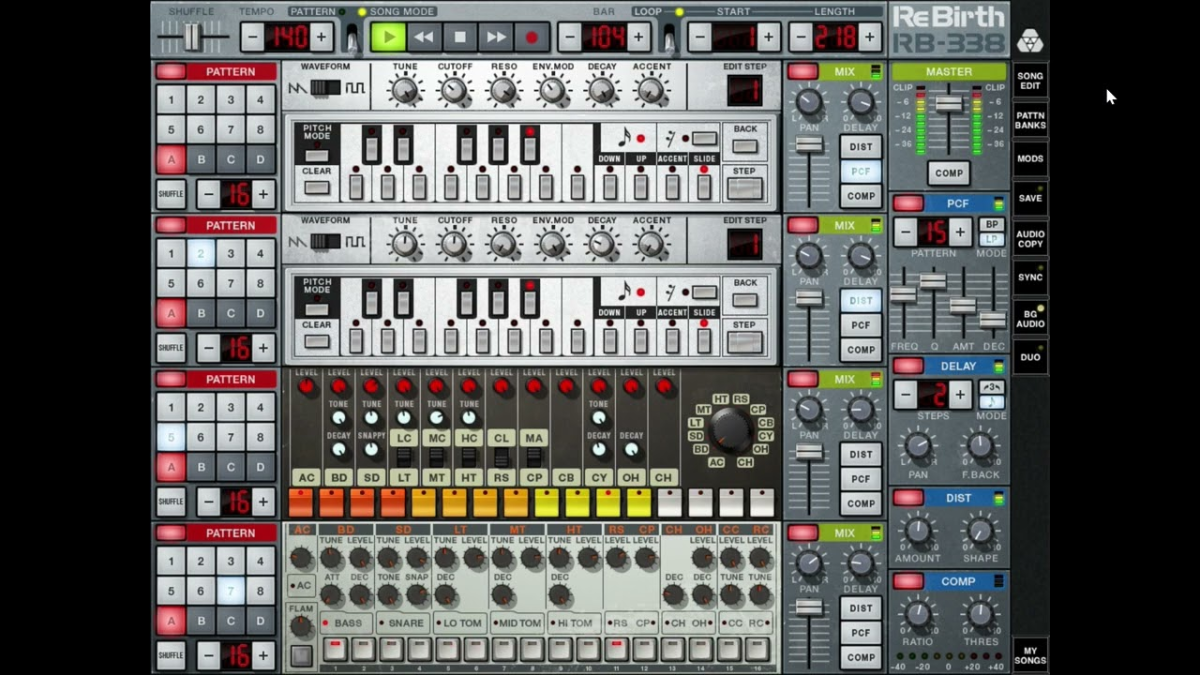Select the BD instrument on the 808

[x=338, y=478]
